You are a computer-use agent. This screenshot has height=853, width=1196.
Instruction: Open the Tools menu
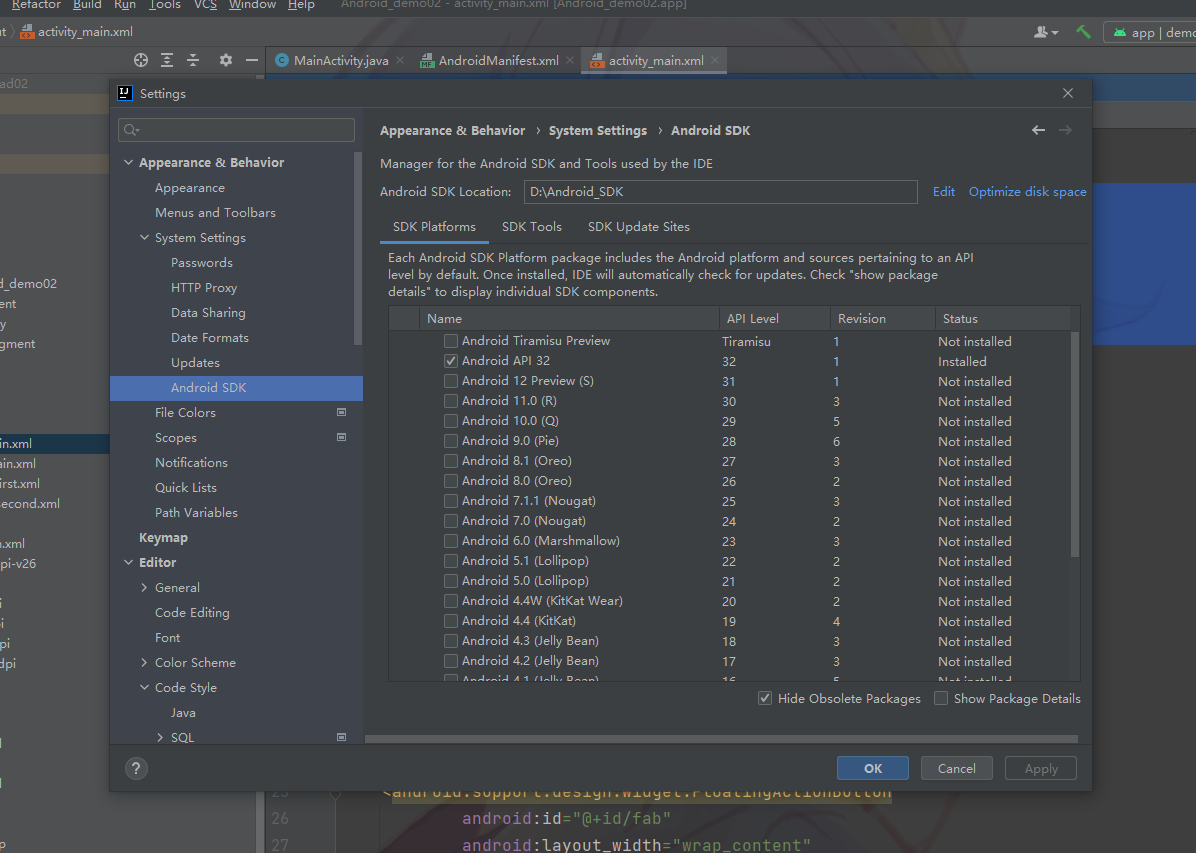(165, 5)
